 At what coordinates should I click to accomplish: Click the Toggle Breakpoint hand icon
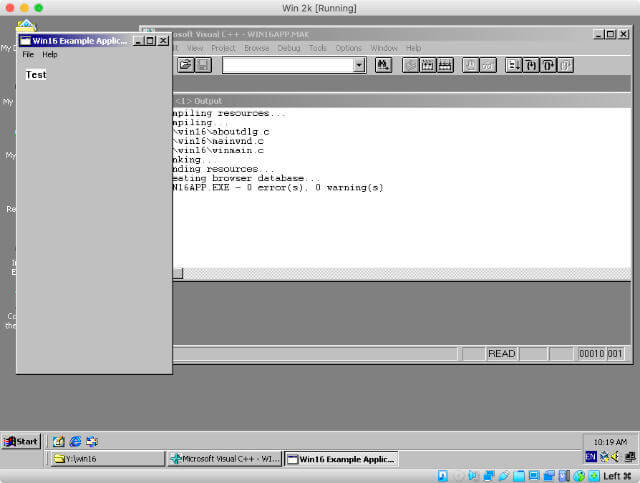[x=471, y=65]
